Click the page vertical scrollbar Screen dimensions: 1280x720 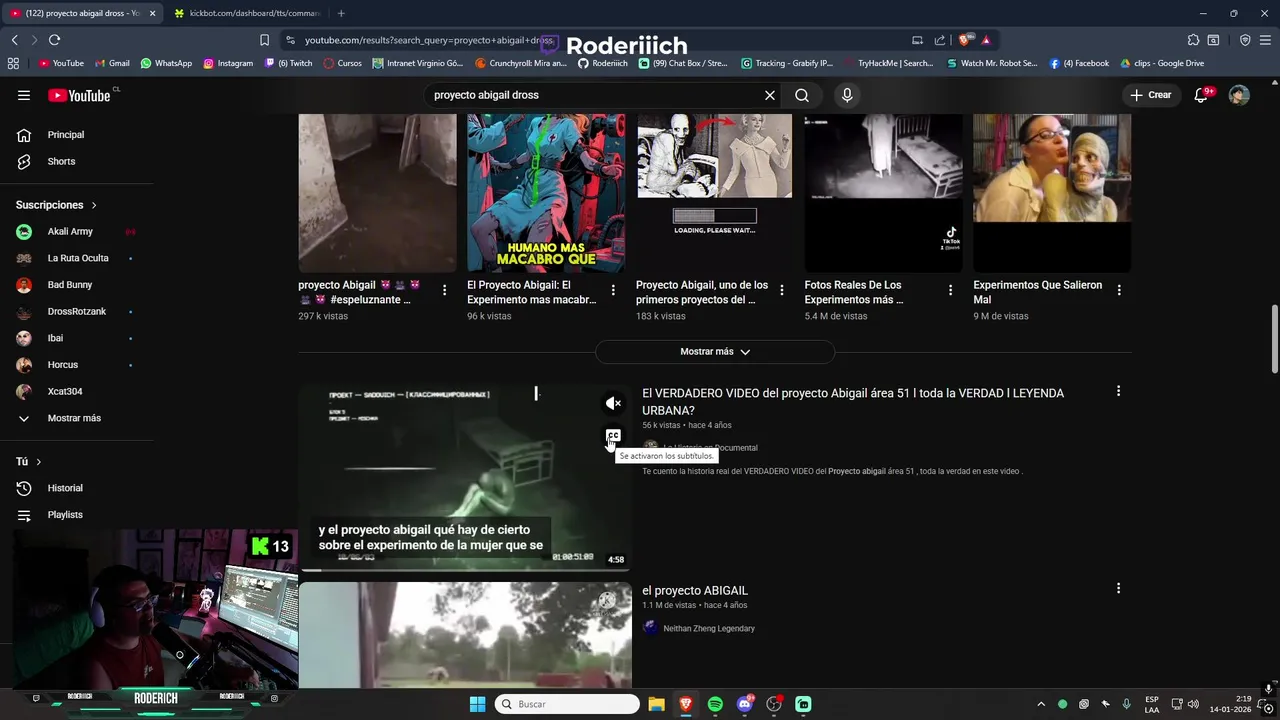point(1274,340)
